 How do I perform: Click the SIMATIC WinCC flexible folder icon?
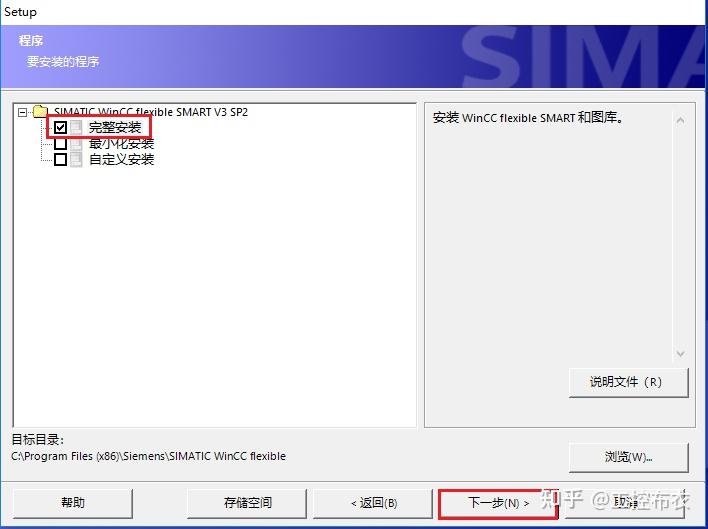click(x=41, y=111)
